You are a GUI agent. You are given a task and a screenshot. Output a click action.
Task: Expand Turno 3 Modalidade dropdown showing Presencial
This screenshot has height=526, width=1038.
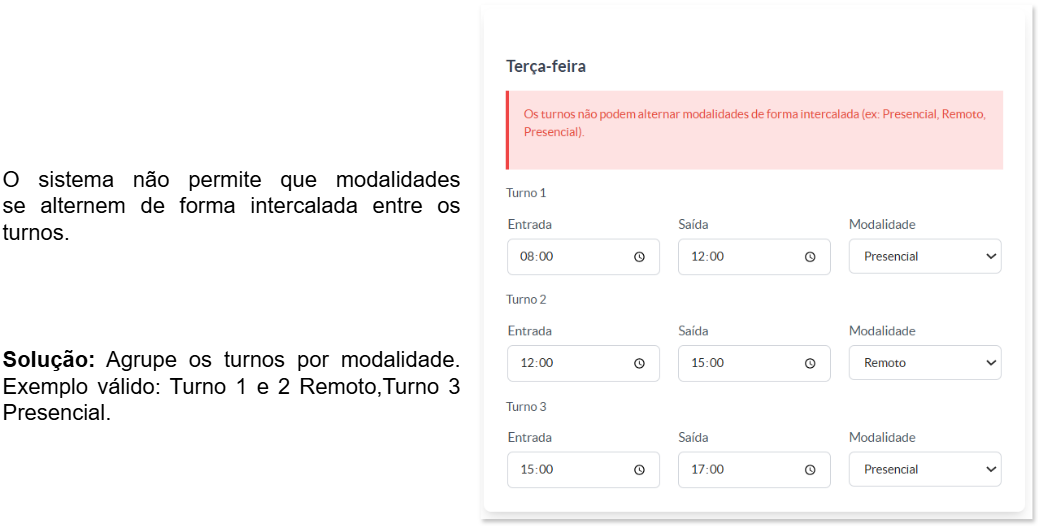click(x=925, y=470)
